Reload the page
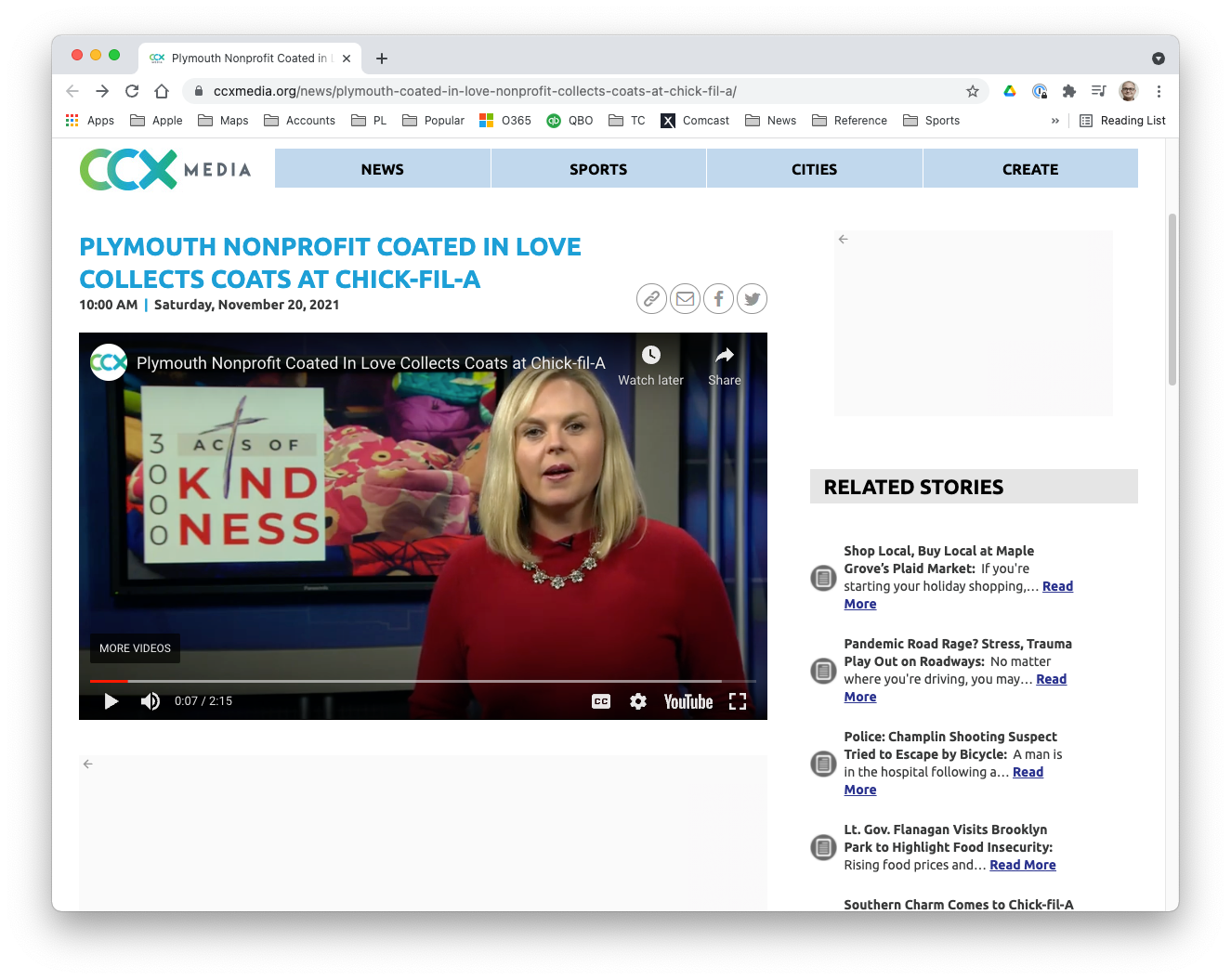This screenshot has height=980, width=1231. tap(132, 91)
